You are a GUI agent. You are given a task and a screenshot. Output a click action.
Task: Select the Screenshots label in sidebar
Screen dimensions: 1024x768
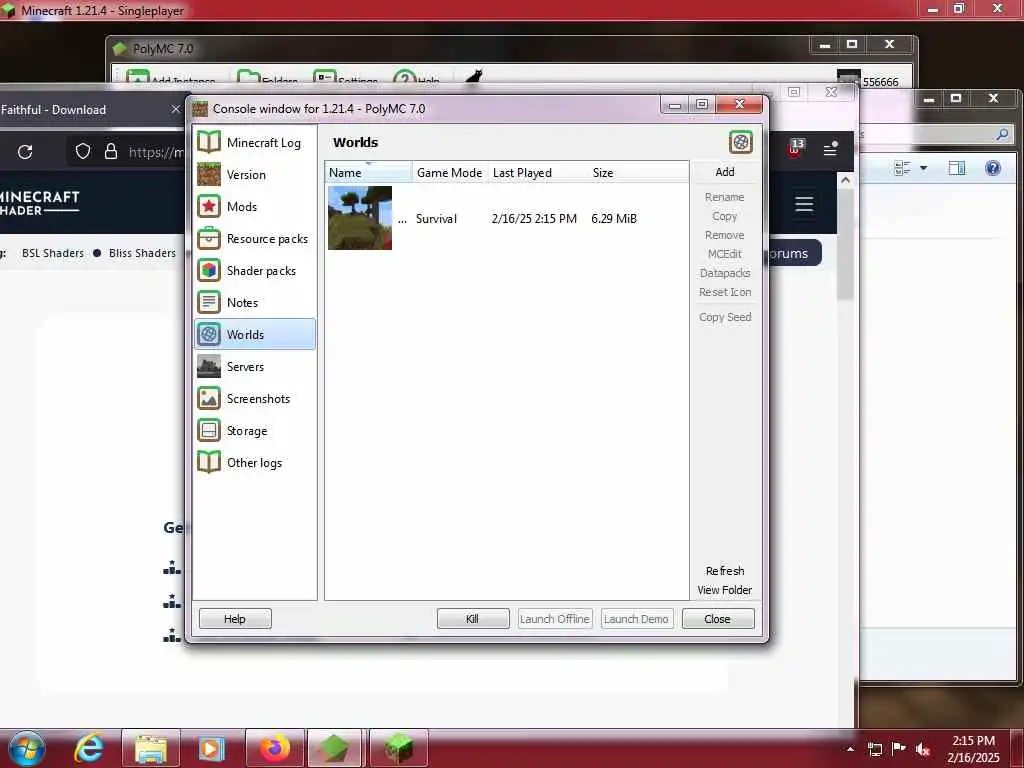pyautogui.click(x=259, y=399)
